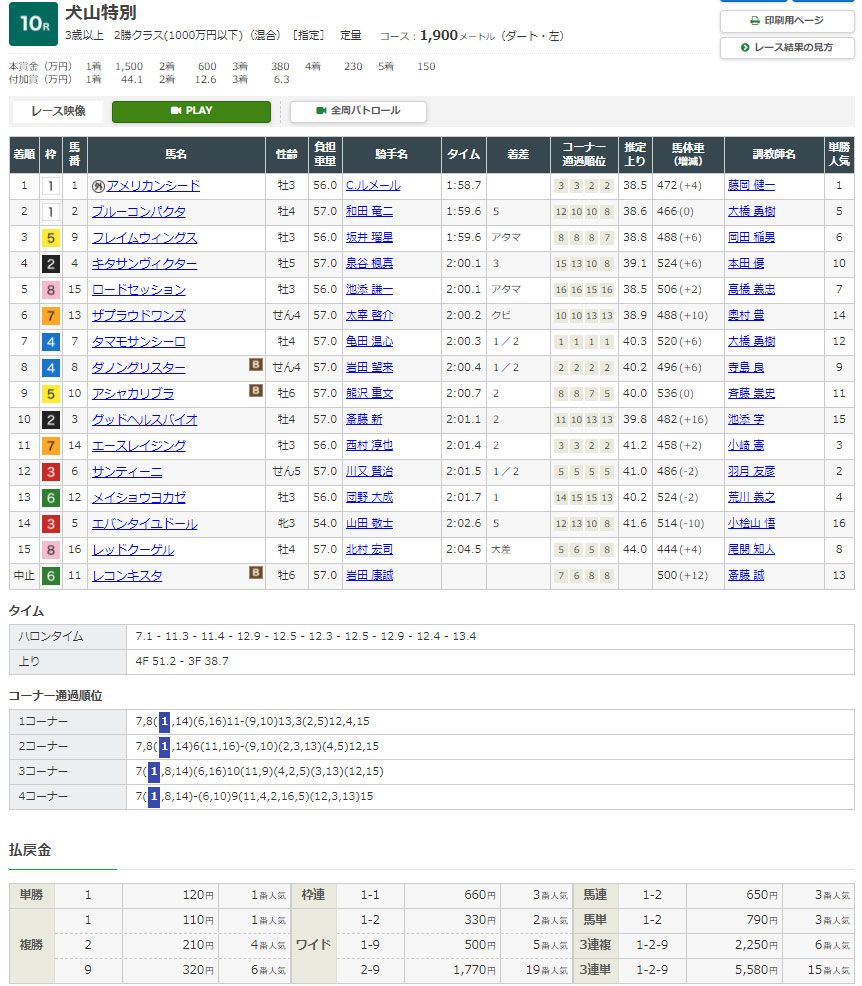Click the green 10R race number badge
The height and width of the screenshot is (986, 862).
(x=32, y=24)
